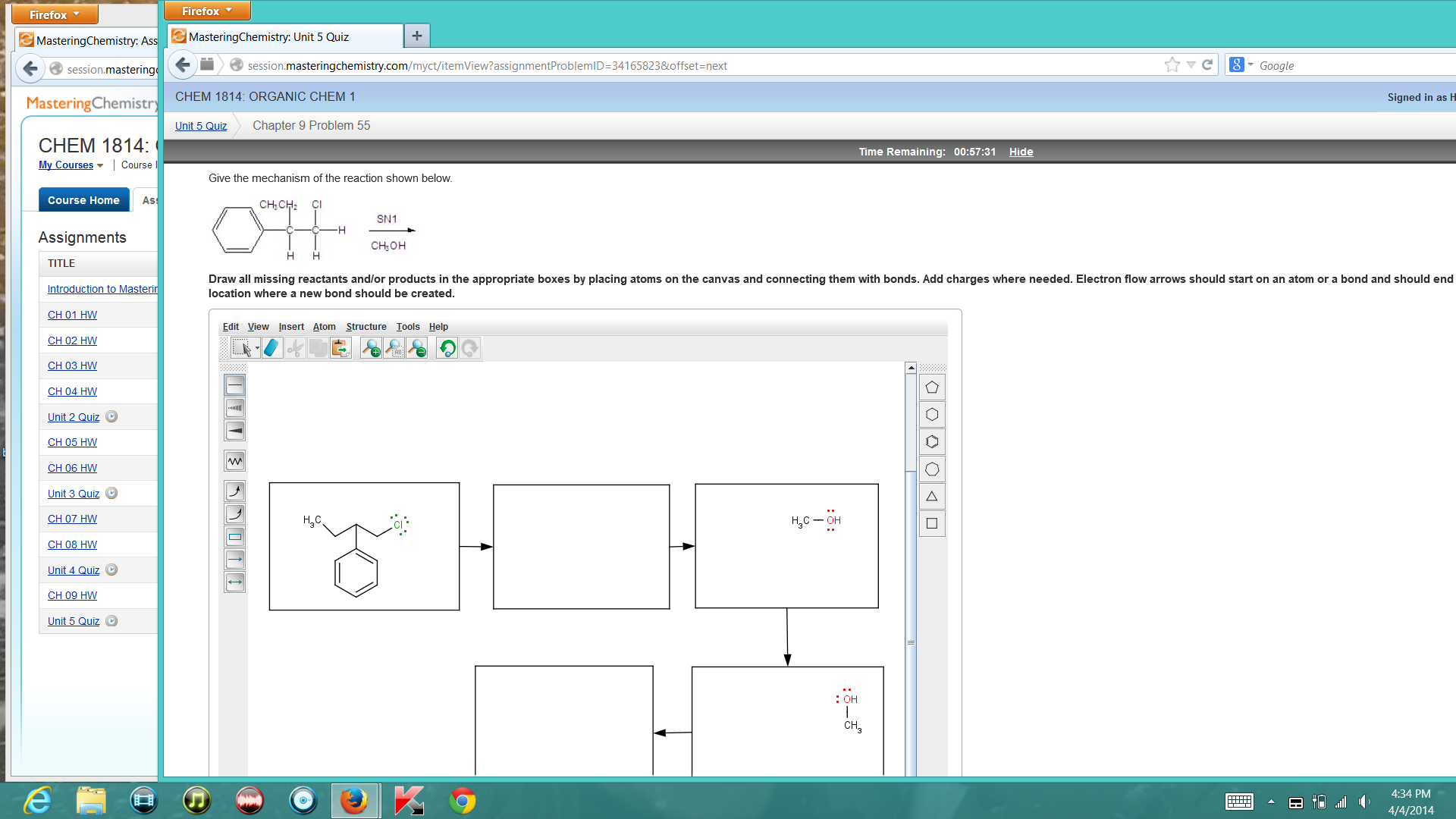
Task: Select the single bond tool
Action: pyautogui.click(x=235, y=385)
